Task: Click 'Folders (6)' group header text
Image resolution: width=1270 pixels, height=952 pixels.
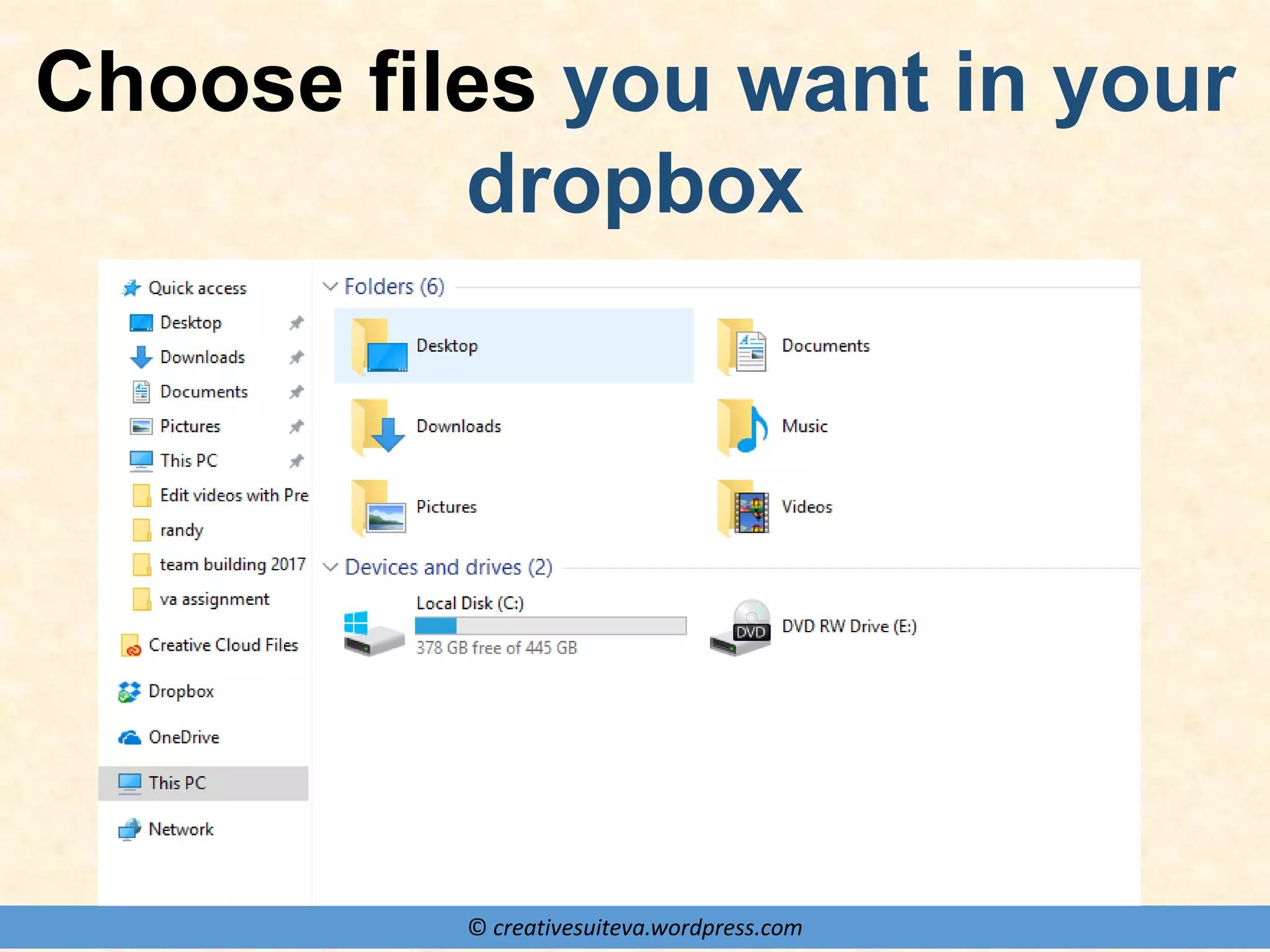Action: pyautogui.click(x=394, y=286)
